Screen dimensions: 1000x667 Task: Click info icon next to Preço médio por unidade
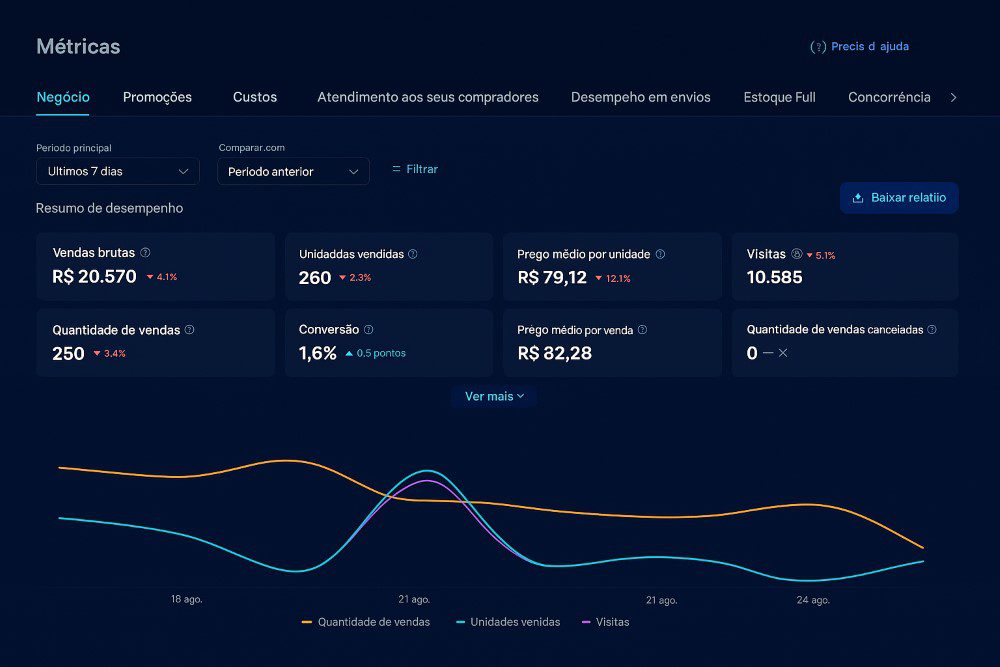[x=660, y=254]
